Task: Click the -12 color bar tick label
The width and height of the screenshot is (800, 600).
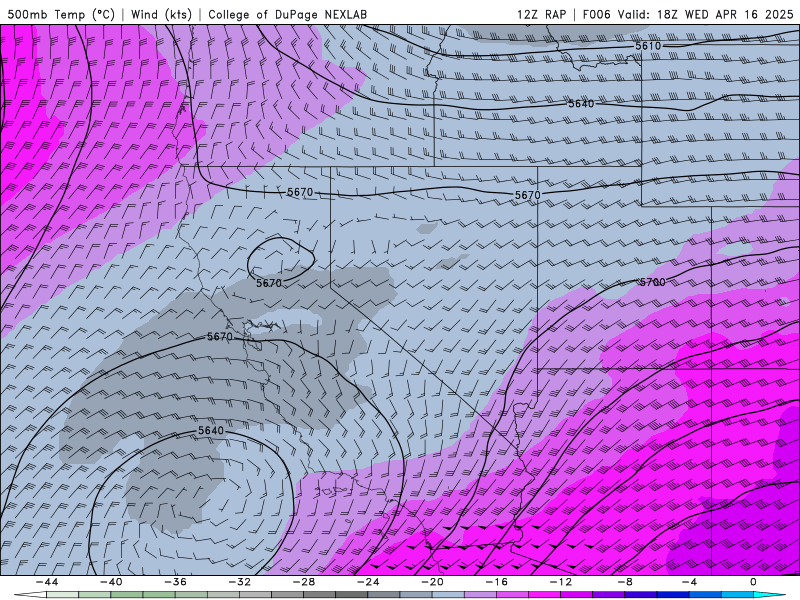Action: pyautogui.click(x=561, y=582)
